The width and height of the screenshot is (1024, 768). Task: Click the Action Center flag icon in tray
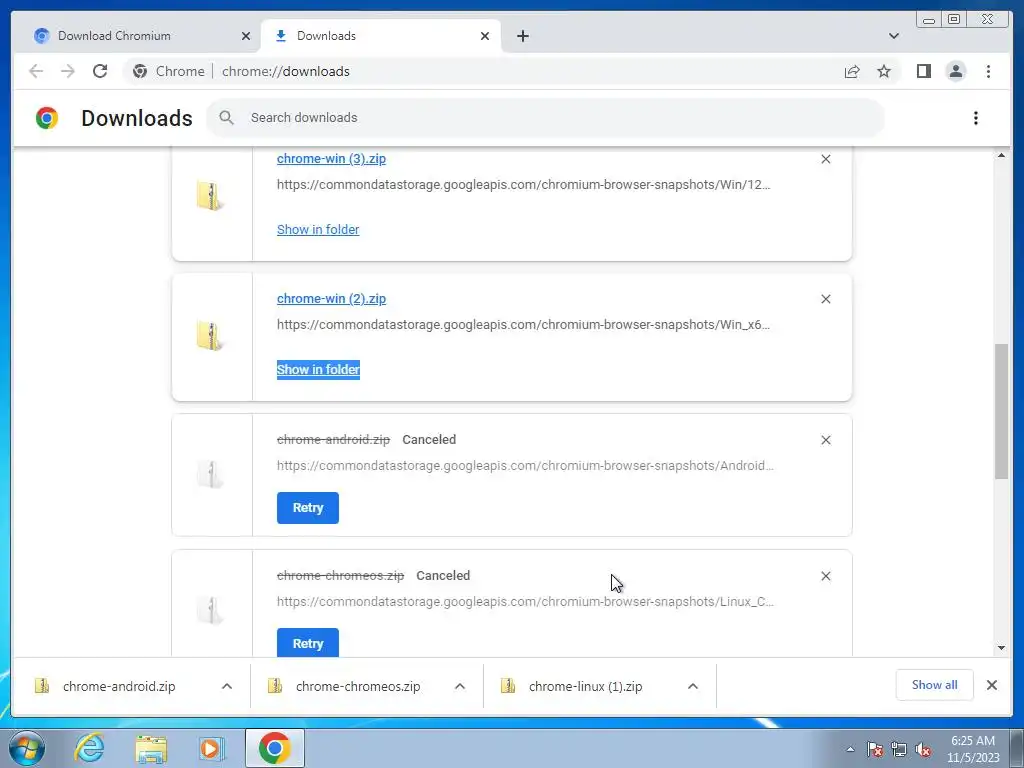[x=875, y=749]
